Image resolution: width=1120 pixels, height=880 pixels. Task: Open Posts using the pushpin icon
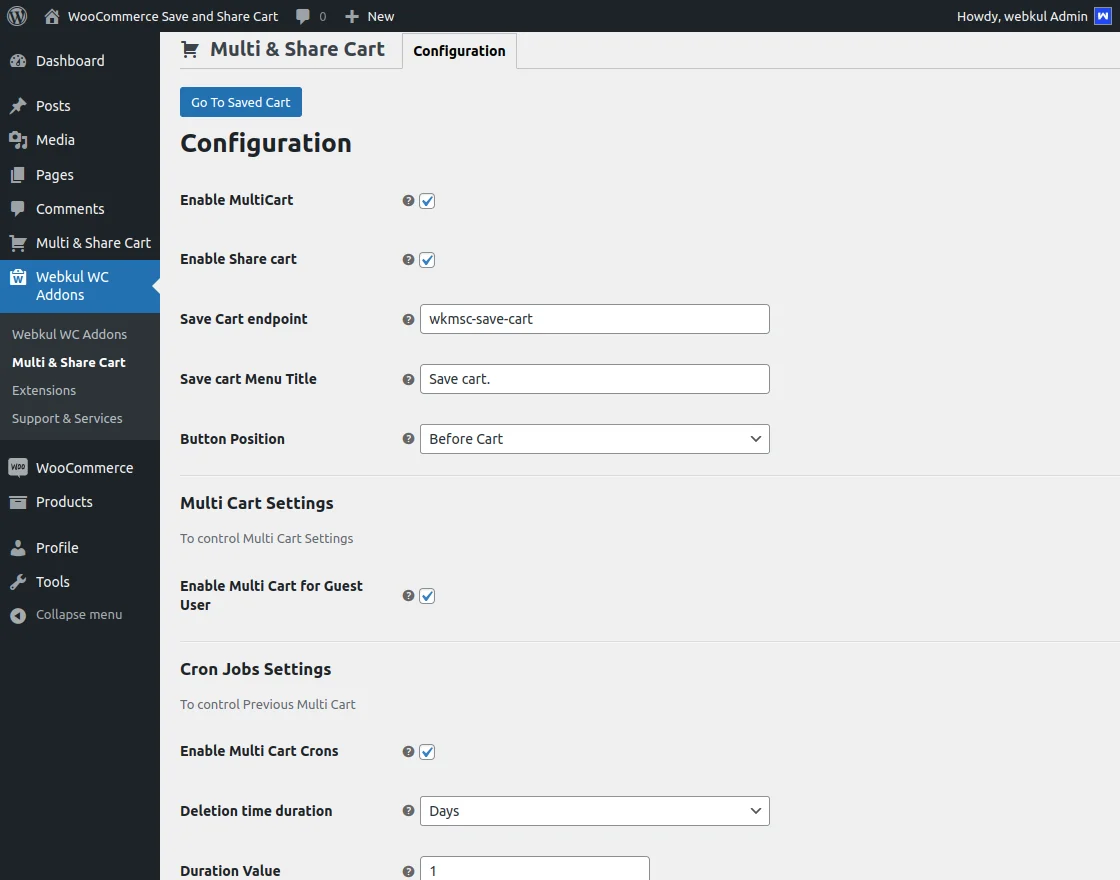coord(18,105)
